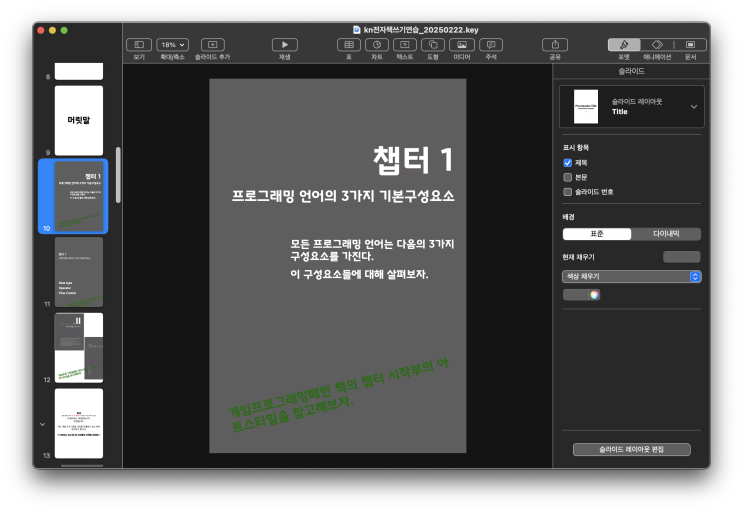The image size is (743, 512).
Task: Collapse the slide group chevron near slide 13
Action: (x=43, y=424)
